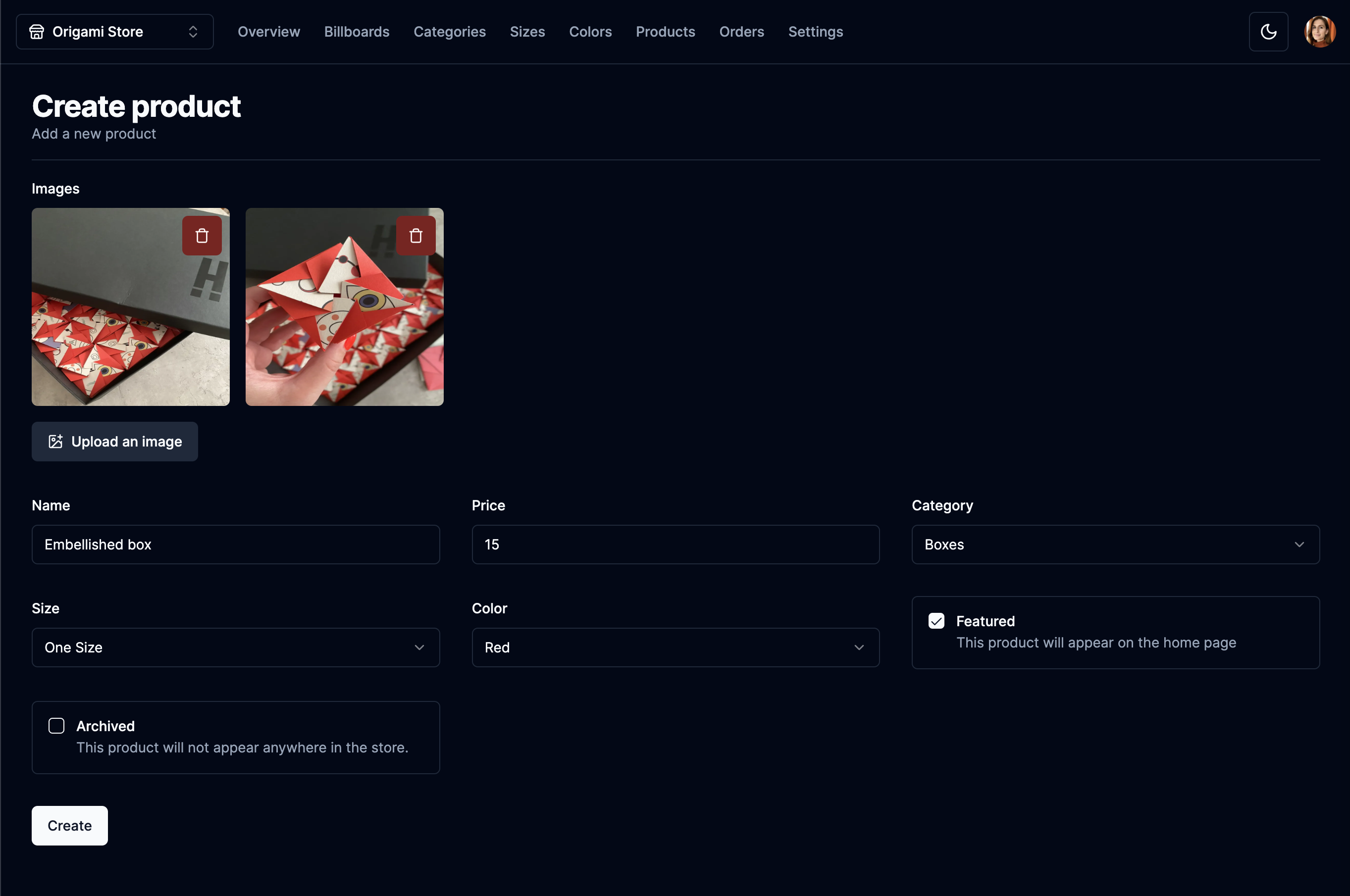Click the image-plus upload icon
Screen dimensions: 1350x896
pyautogui.click(x=55, y=441)
